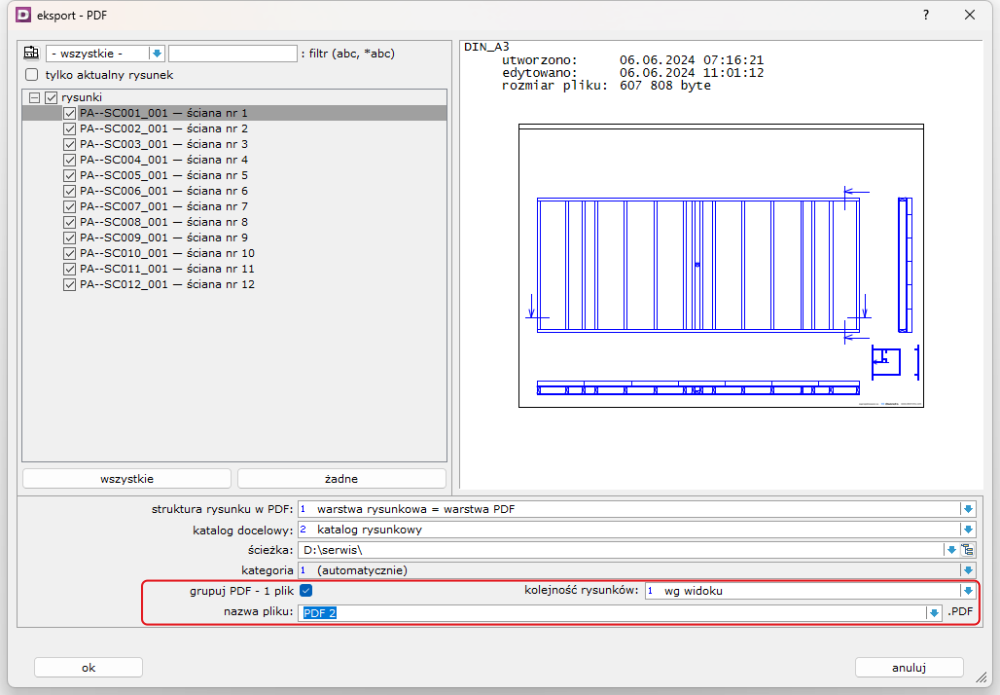Click the app logo in the title bar
This screenshot has width=1000, height=695.
click(23, 15)
